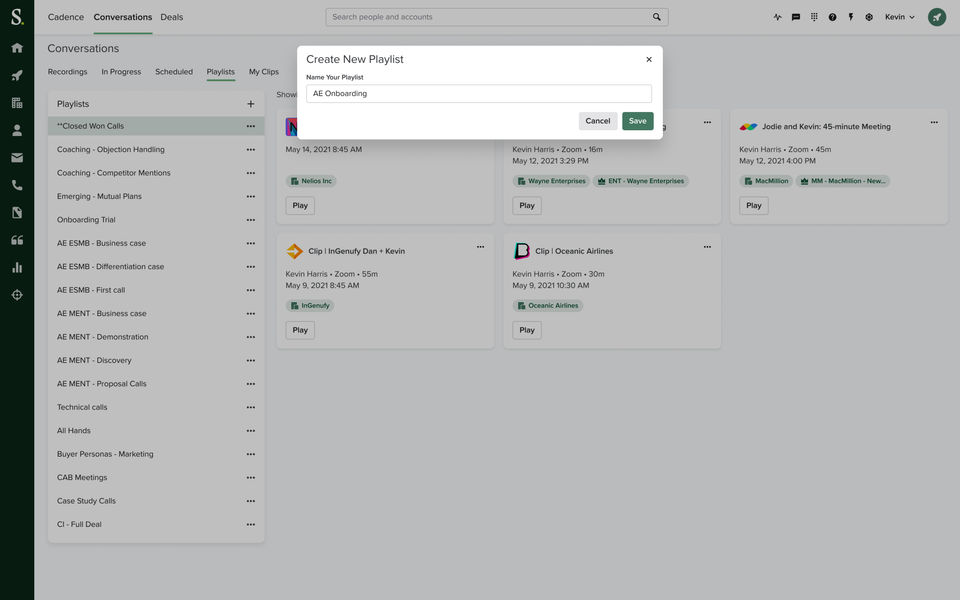Image resolution: width=960 pixels, height=600 pixels.
Task: Click the playlist name input field
Action: 479,93
